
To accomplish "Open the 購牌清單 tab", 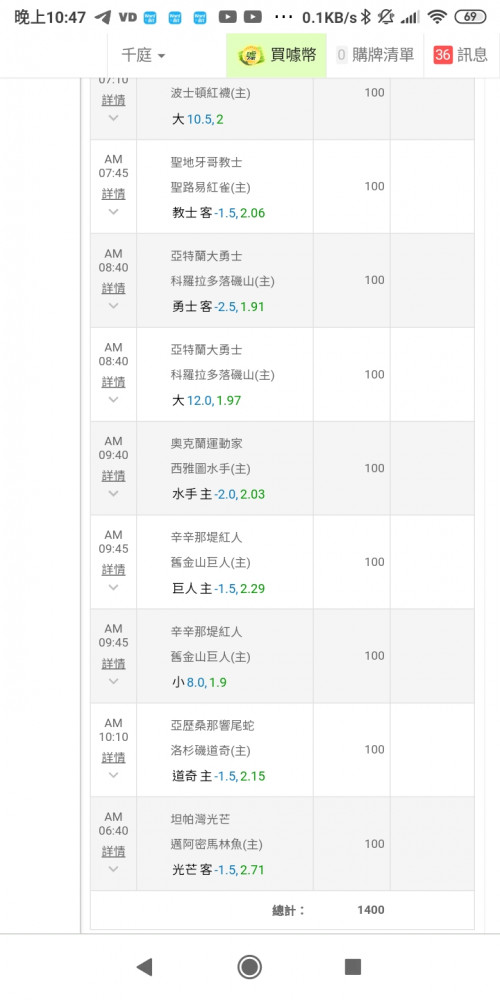I will 375,55.
